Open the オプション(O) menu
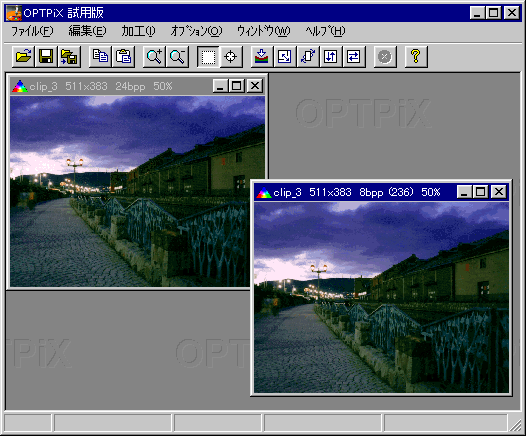 click(196, 31)
